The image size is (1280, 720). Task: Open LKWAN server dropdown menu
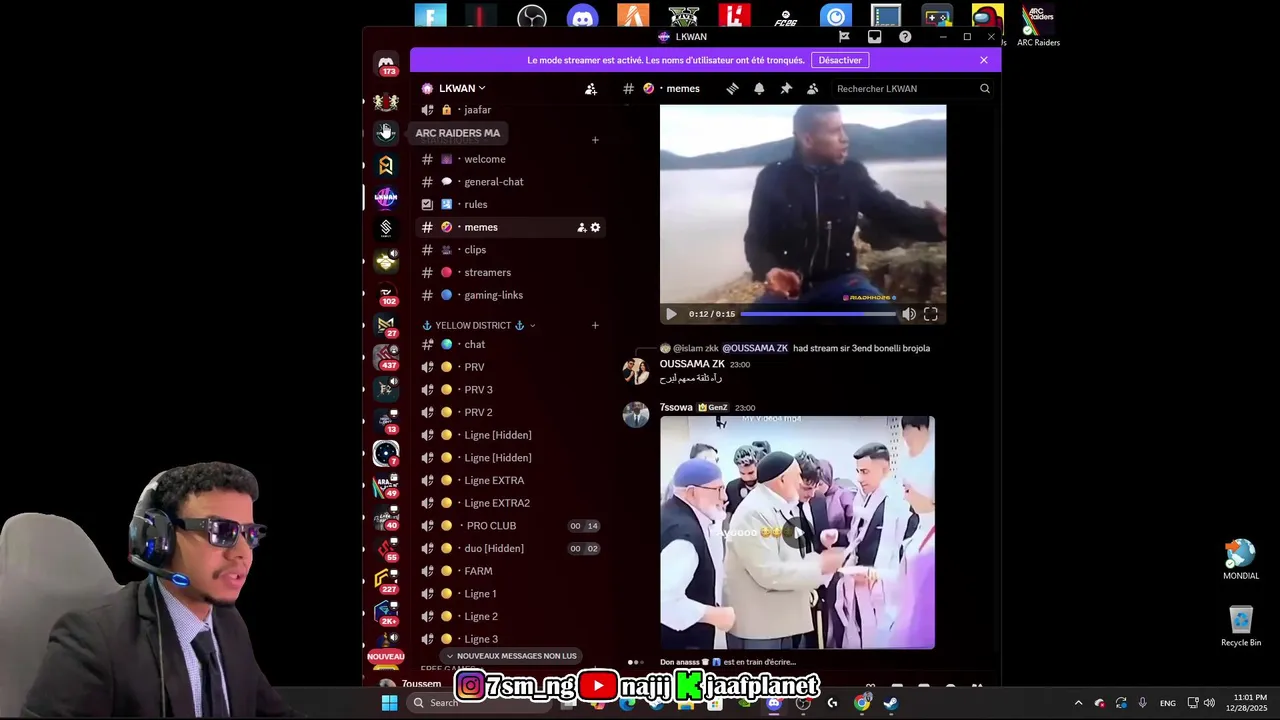click(463, 89)
